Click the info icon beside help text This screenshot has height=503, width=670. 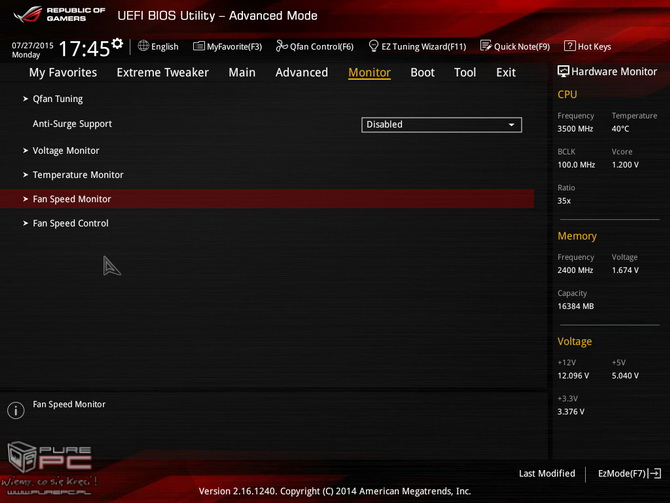pos(16,410)
